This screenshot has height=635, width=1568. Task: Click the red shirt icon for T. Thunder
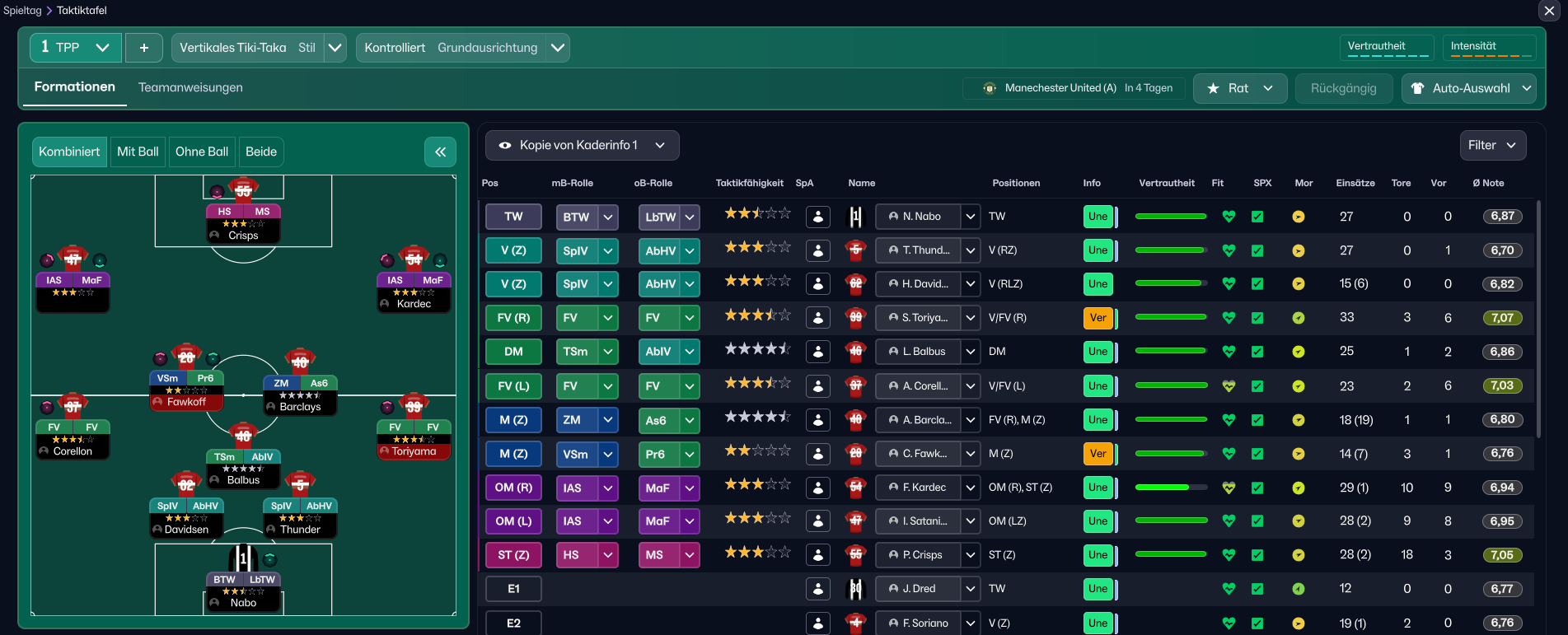856,250
